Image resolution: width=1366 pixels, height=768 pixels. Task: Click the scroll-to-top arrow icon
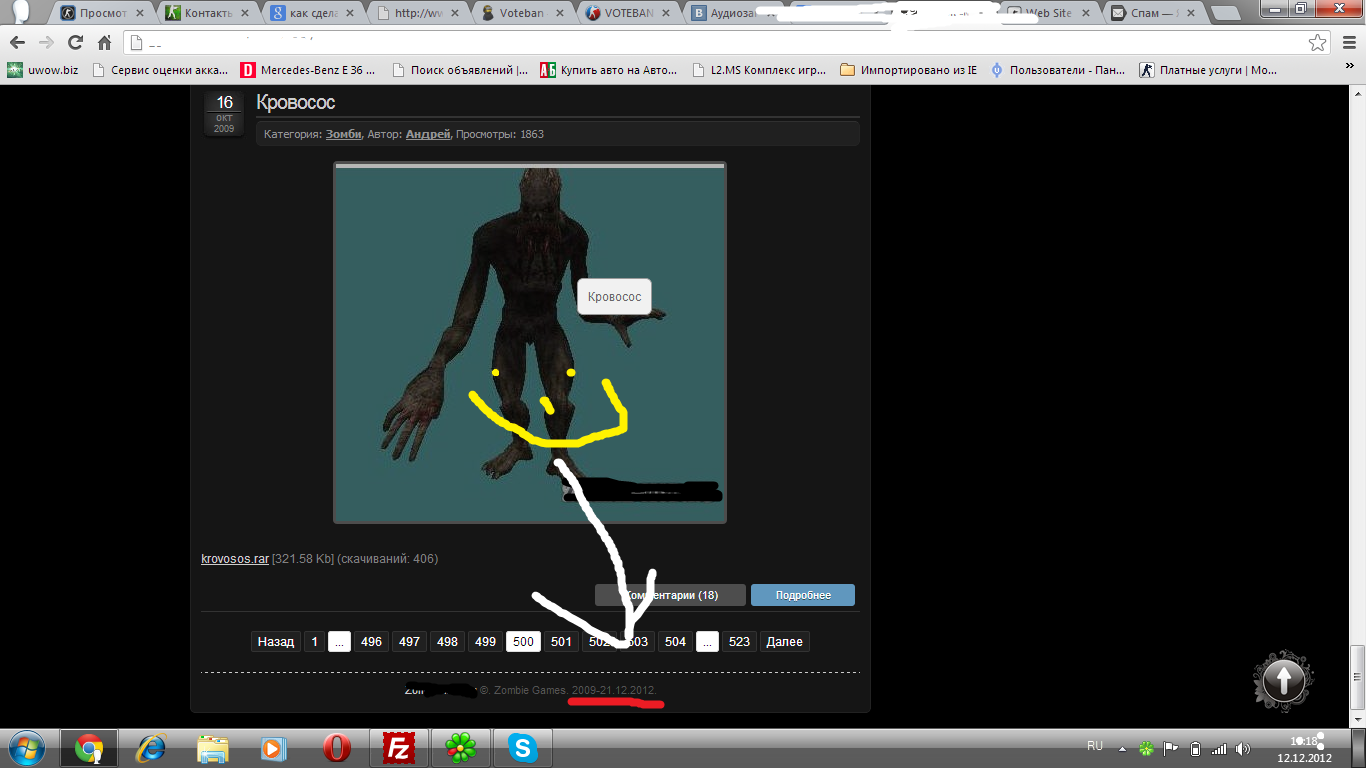click(1283, 681)
